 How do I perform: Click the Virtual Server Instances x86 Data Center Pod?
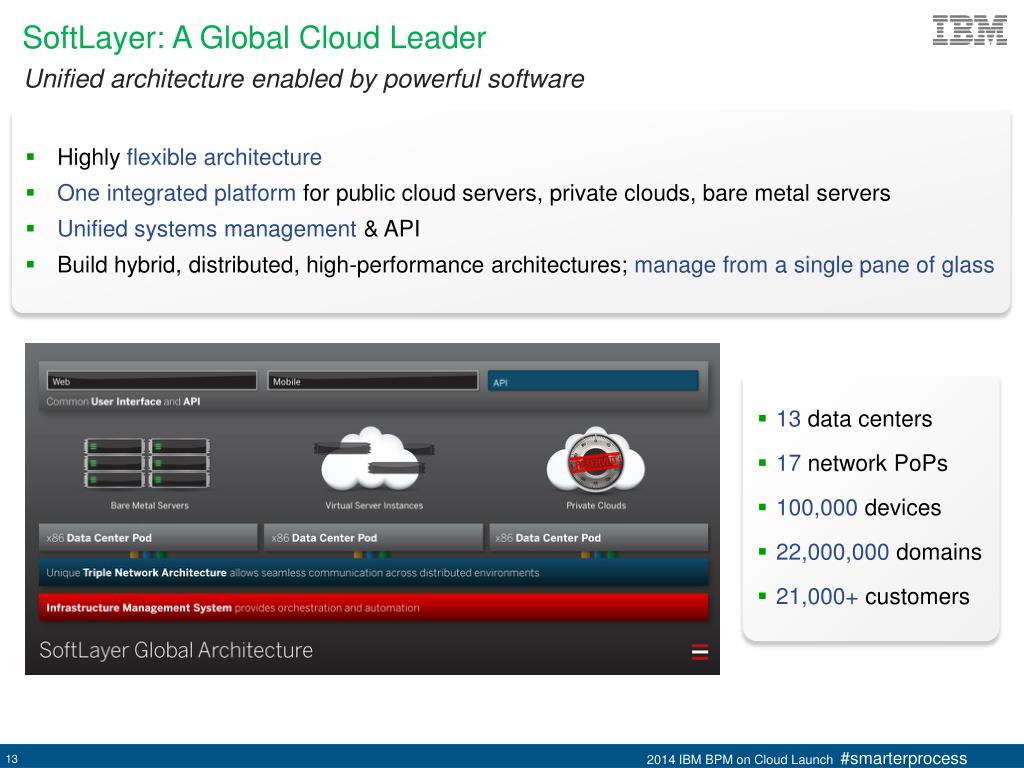(373, 537)
